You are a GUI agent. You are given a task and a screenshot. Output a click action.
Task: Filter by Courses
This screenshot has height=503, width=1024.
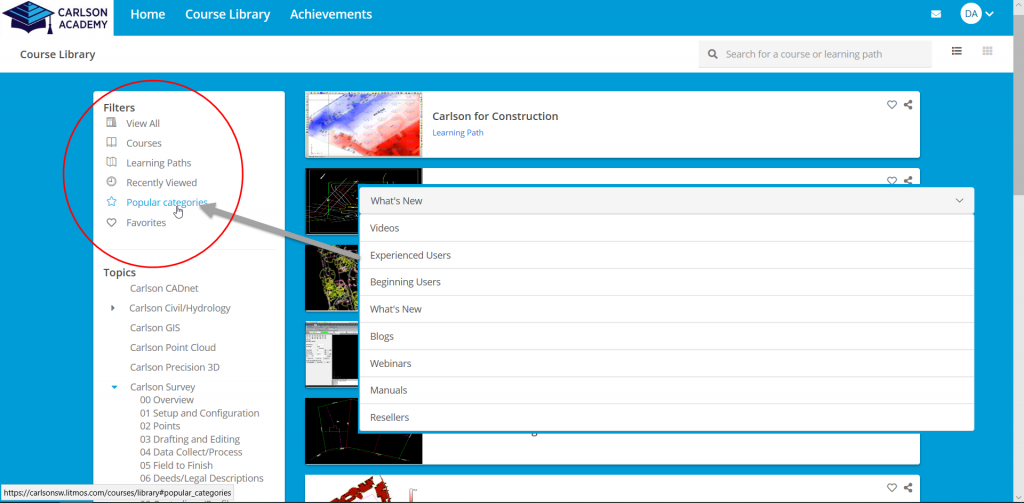pos(144,143)
